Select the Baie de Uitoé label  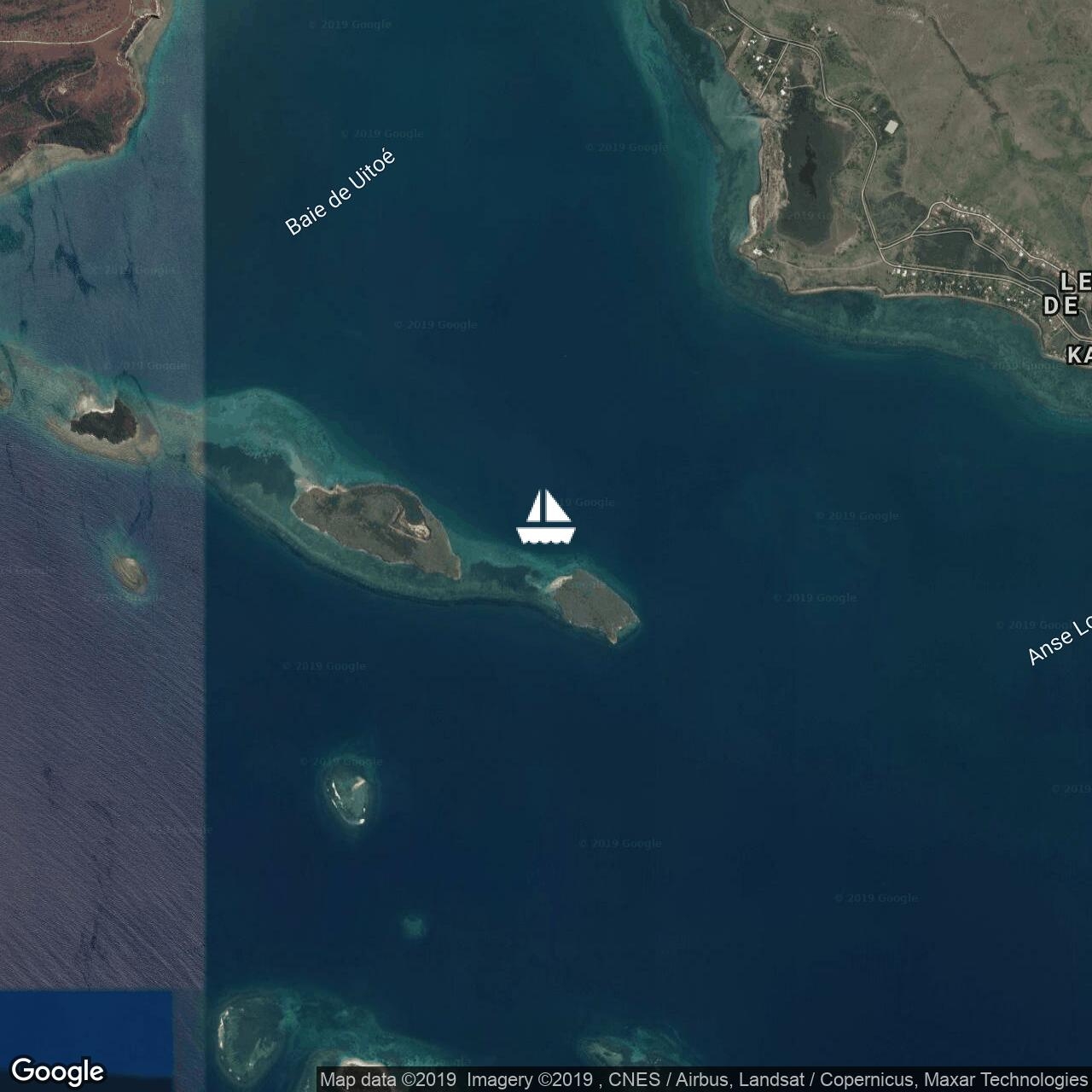click(340, 192)
